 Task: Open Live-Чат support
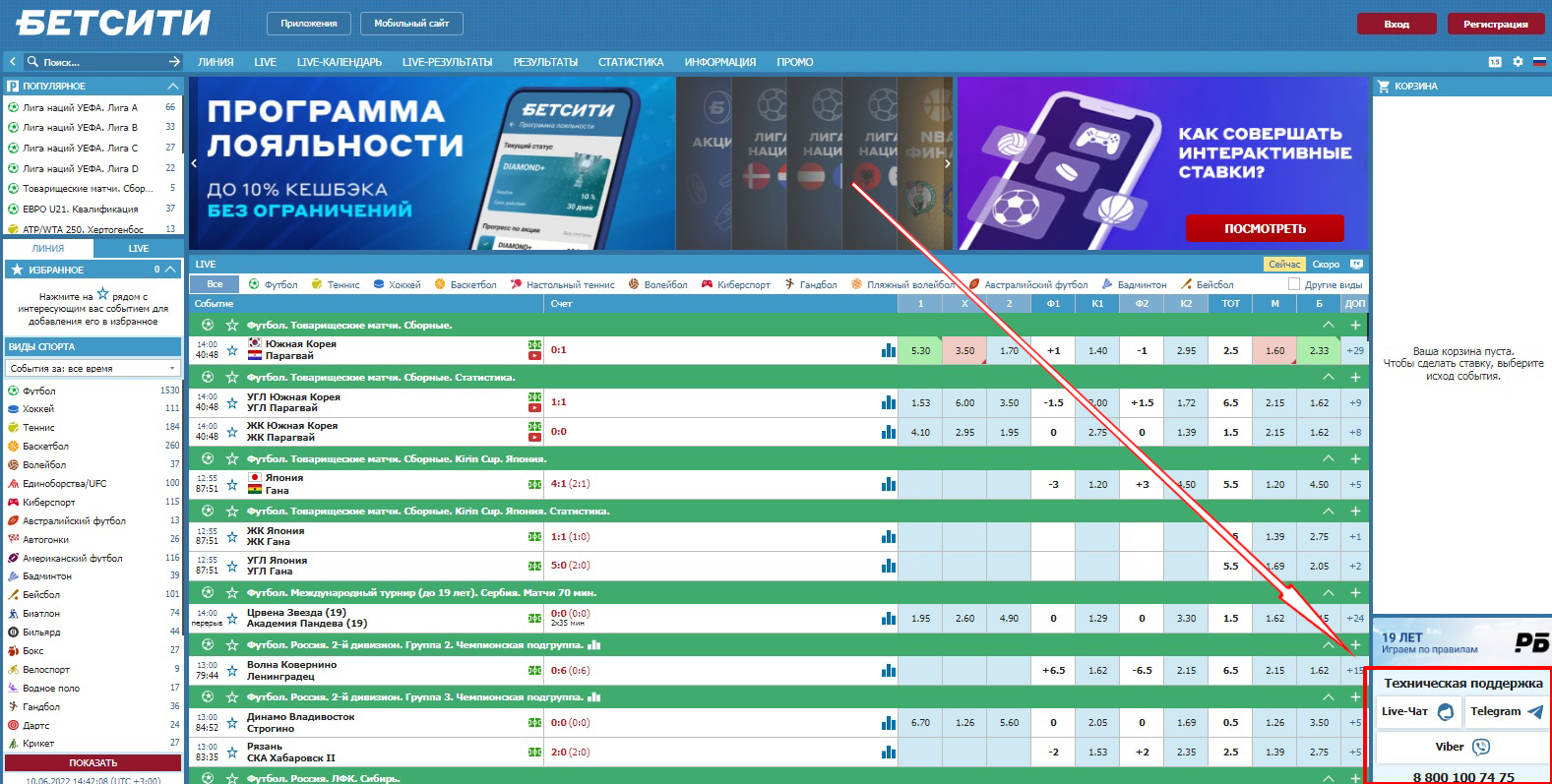1417,711
